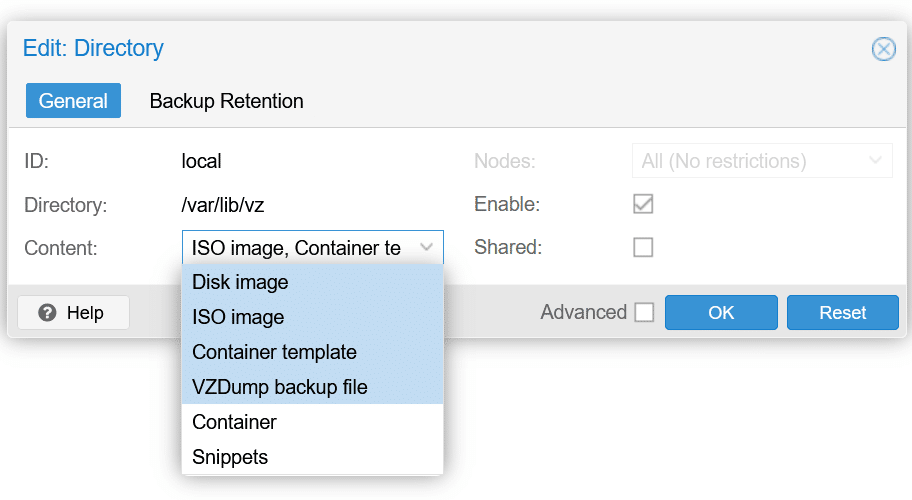This screenshot has height=500, width=912.
Task: Deselect VZDump backup file option
Action: pos(312,387)
